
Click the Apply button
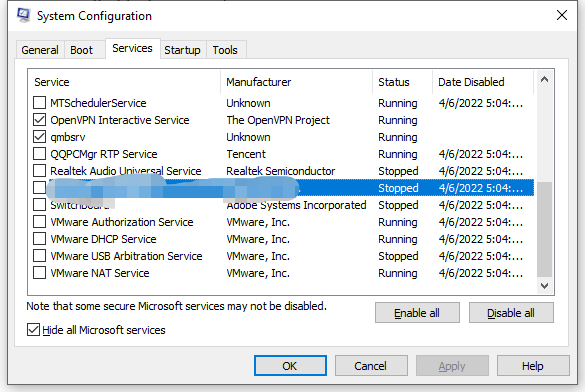tap(452, 366)
